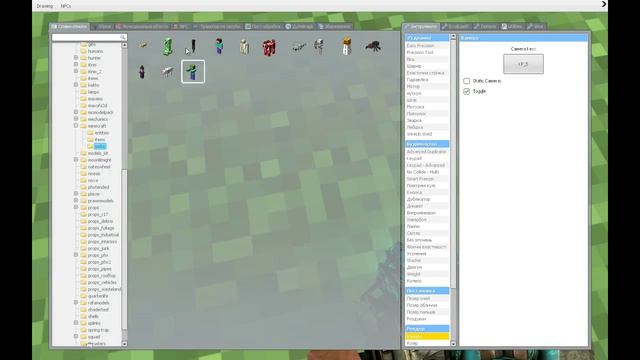This screenshot has height=360, width=640.
Task: Spawn the small gold ingot model
Action: [142, 45]
